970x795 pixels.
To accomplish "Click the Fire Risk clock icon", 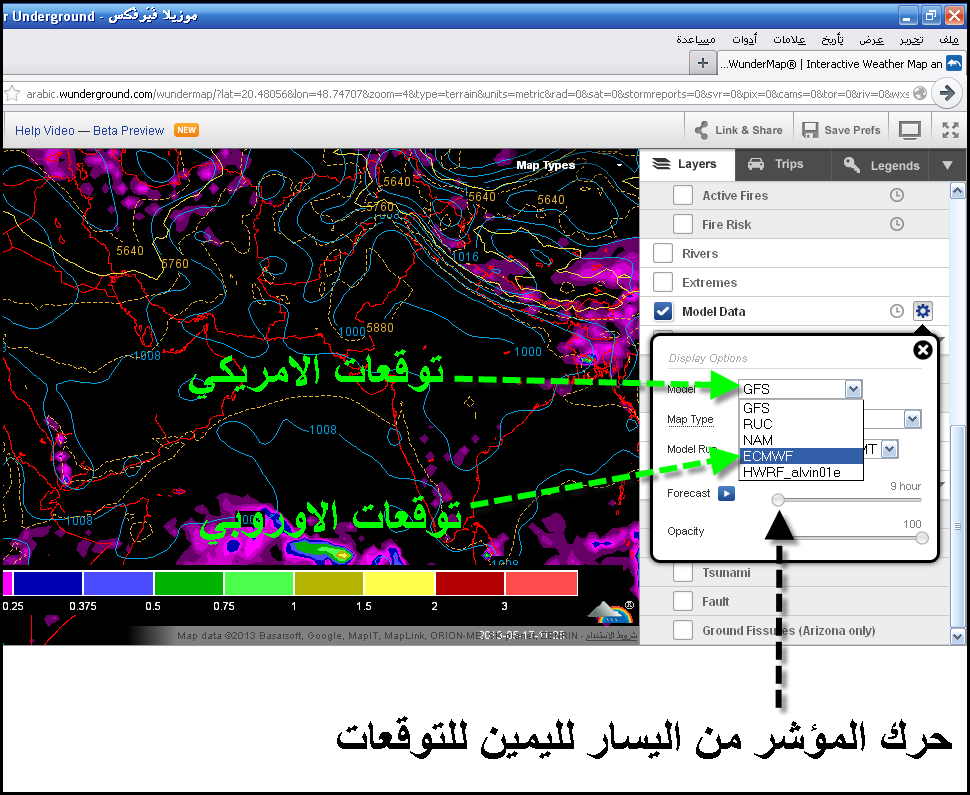I will pyautogui.click(x=896, y=224).
